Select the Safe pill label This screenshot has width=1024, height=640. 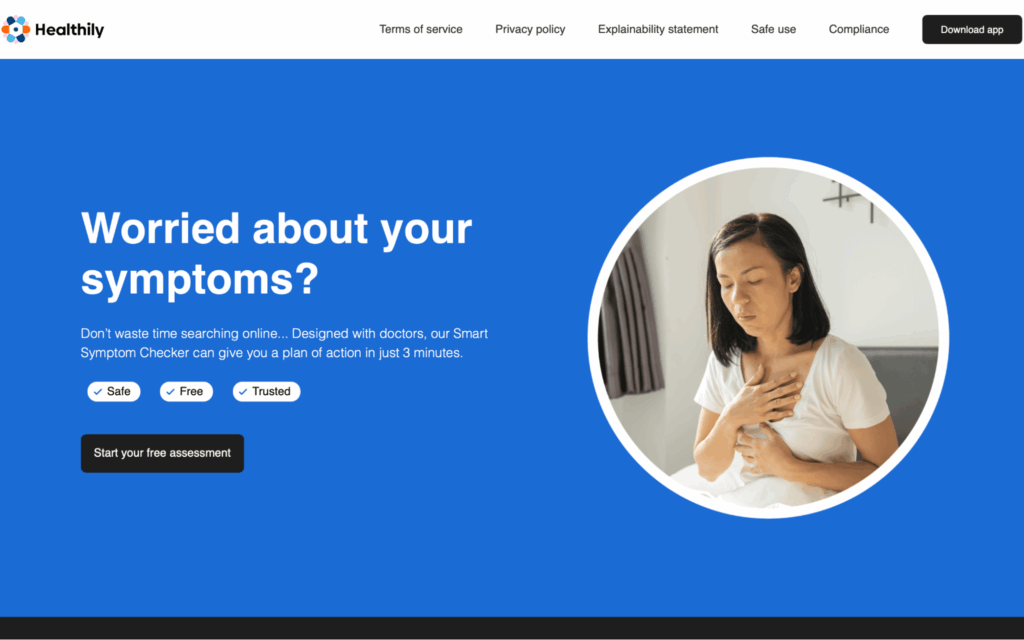pos(114,391)
